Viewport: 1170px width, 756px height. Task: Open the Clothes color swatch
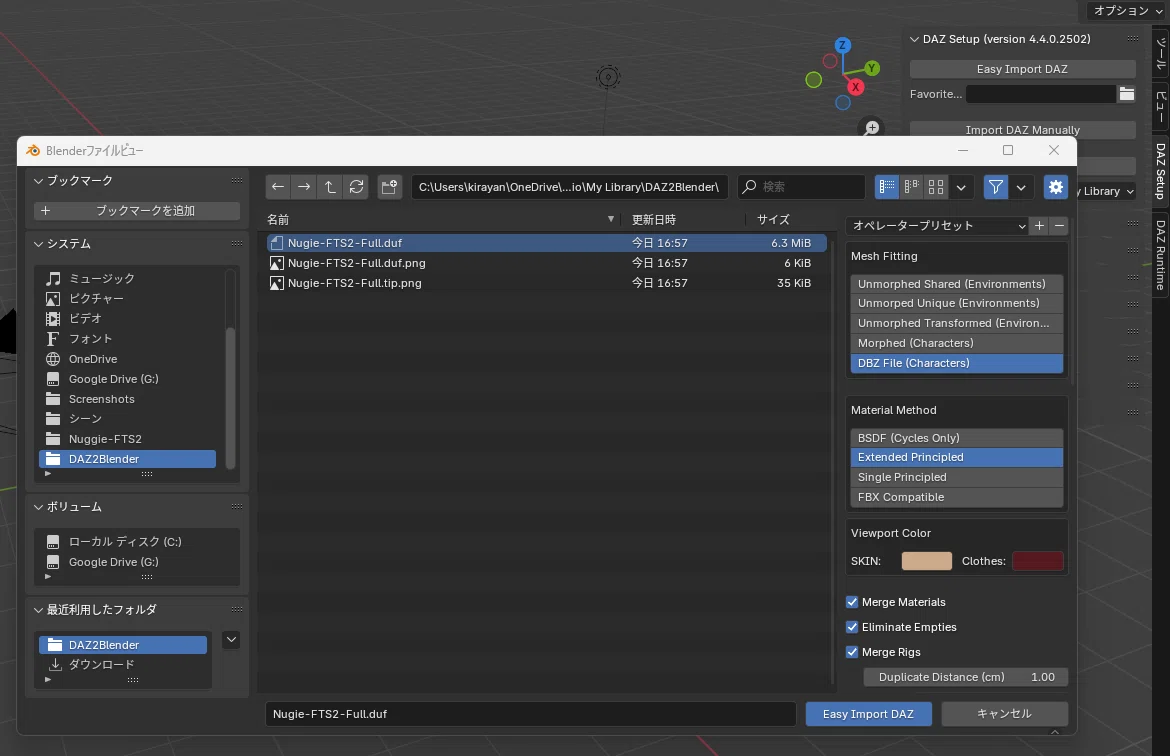click(1038, 561)
